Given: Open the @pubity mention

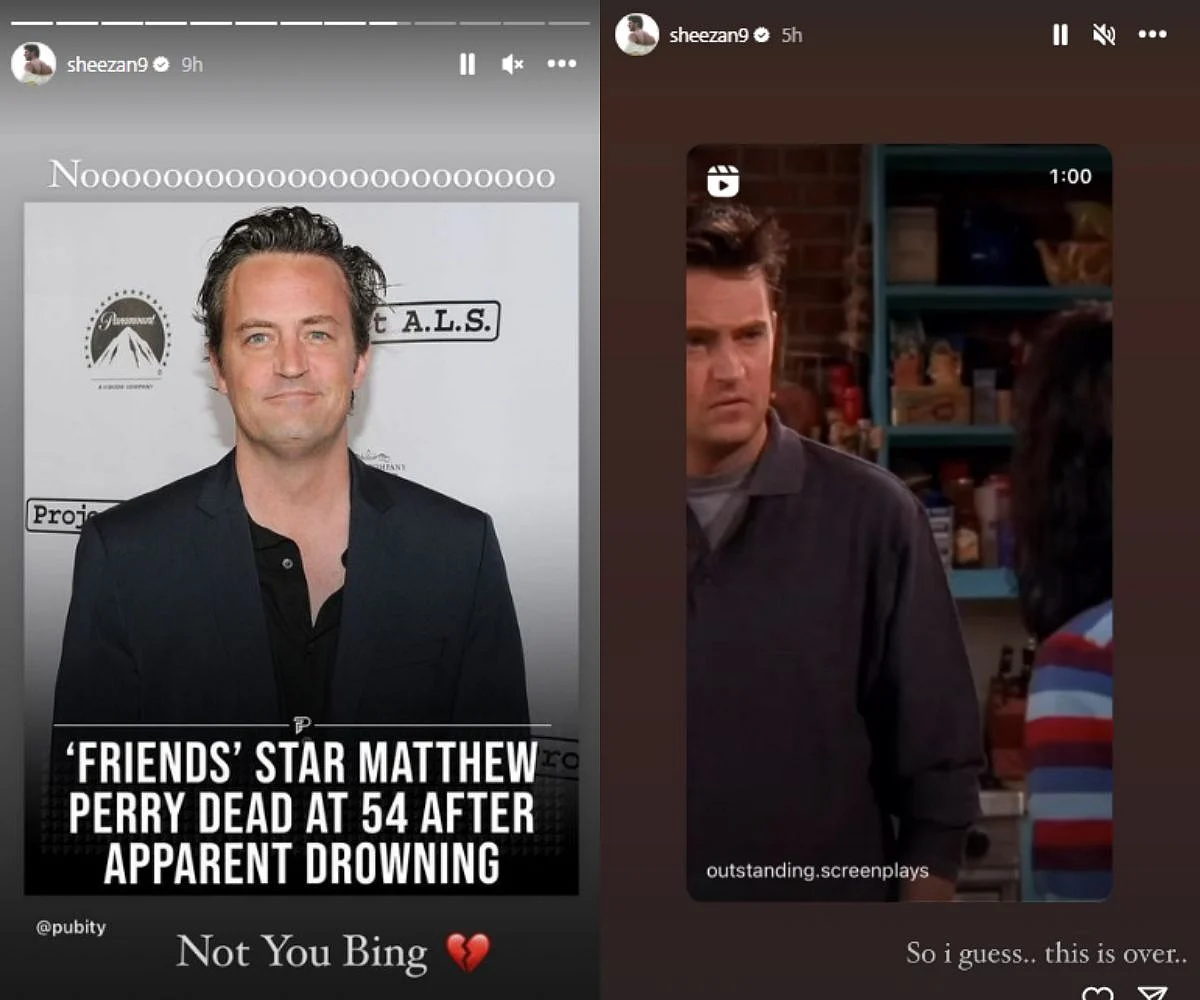Looking at the screenshot, I should point(71,927).
